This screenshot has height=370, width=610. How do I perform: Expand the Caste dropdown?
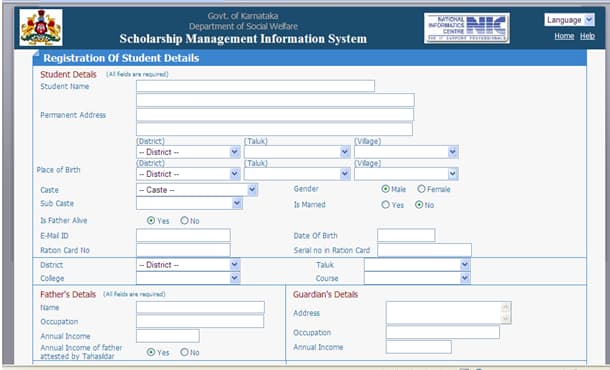click(197, 189)
